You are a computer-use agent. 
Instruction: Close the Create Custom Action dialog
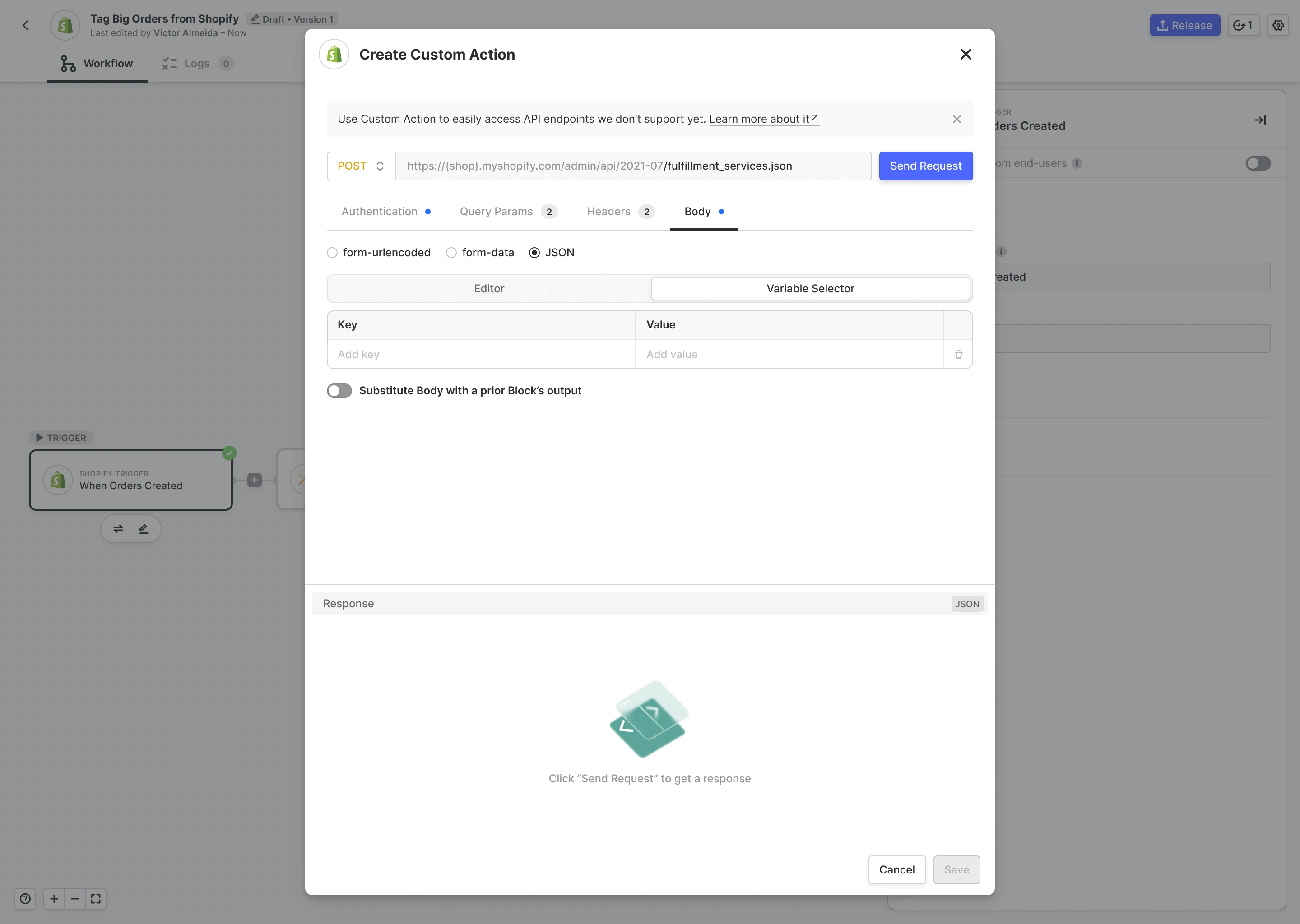pos(966,54)
